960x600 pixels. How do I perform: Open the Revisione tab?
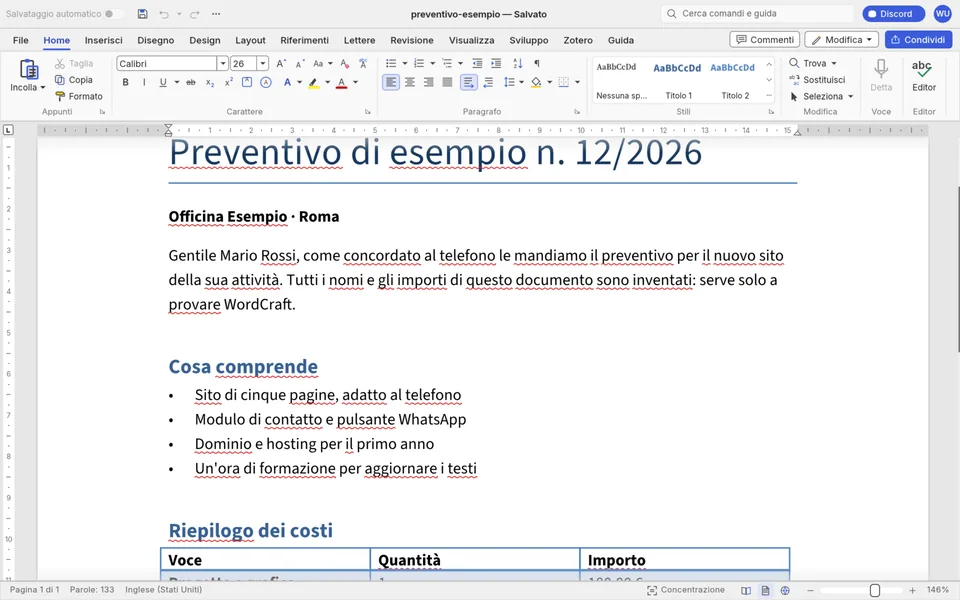tap(412, 40)
